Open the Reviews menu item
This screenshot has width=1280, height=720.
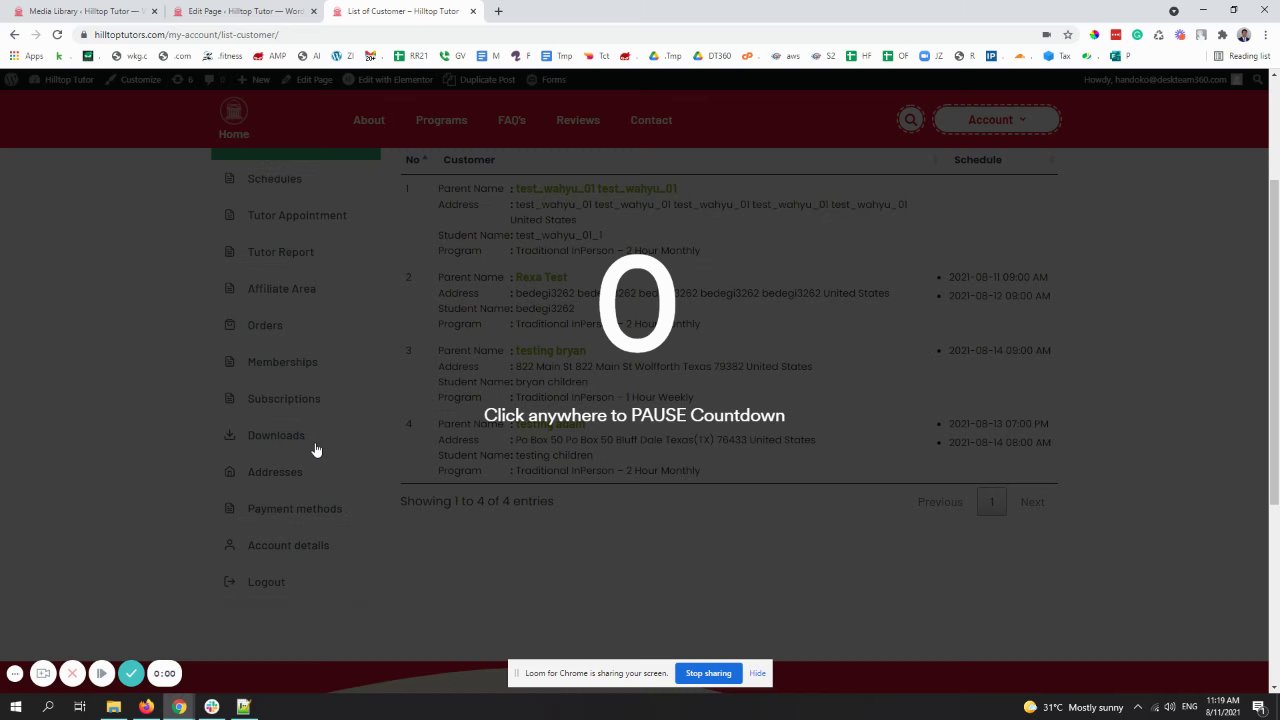point(578,120)
